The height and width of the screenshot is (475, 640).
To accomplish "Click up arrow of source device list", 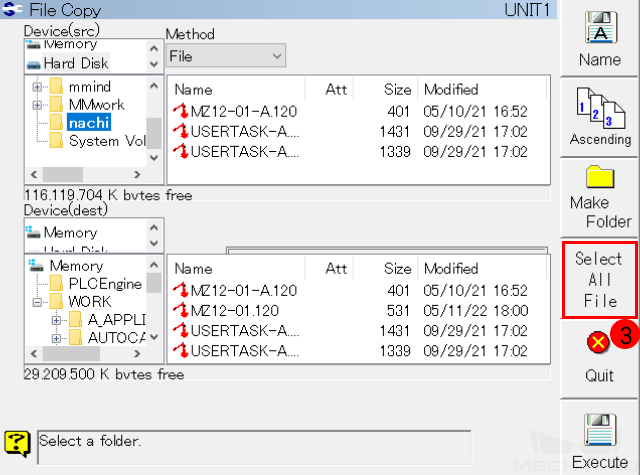I will click(x=154, y=49).
